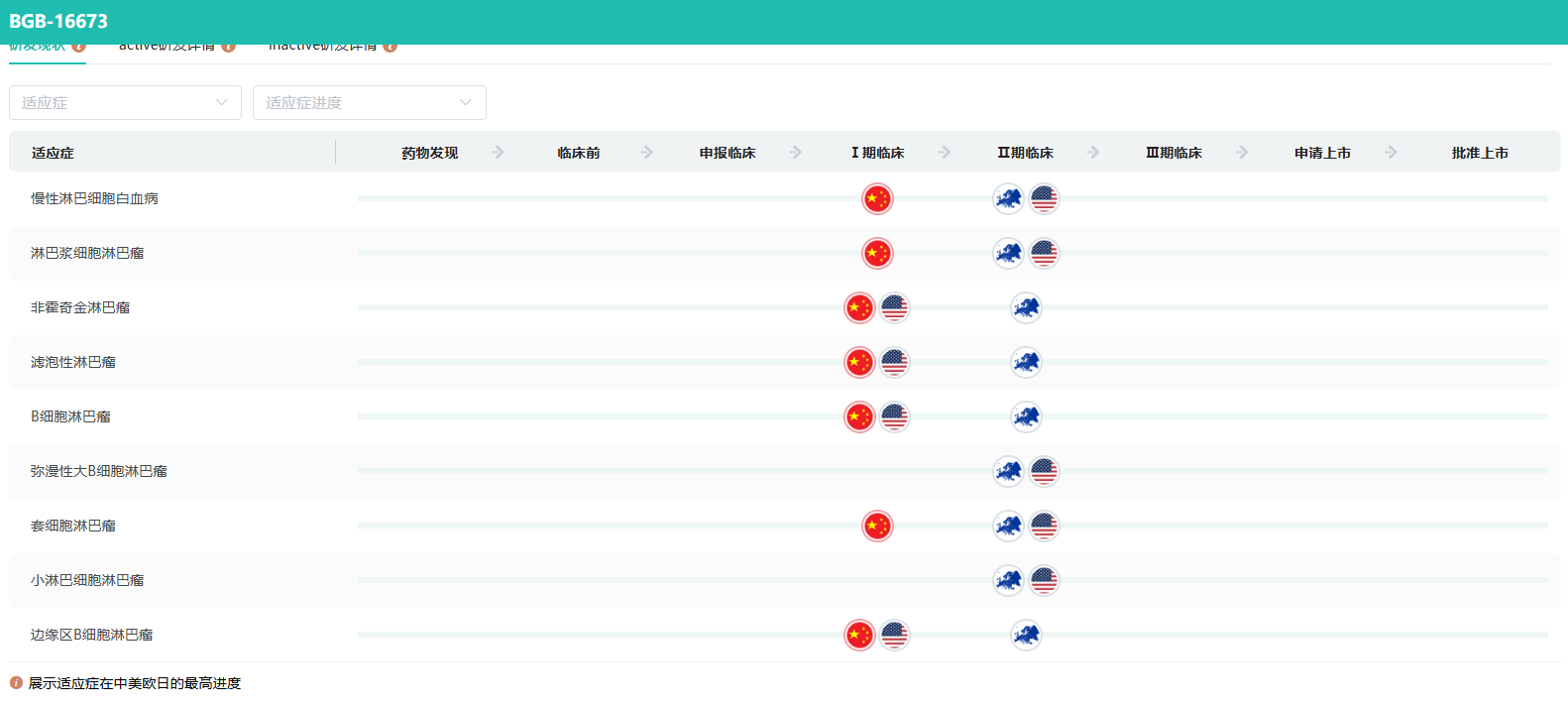This screenshot has height=708, width=1568.
Task: Switch to the active研发详情 tab
Action: point(167,48)
